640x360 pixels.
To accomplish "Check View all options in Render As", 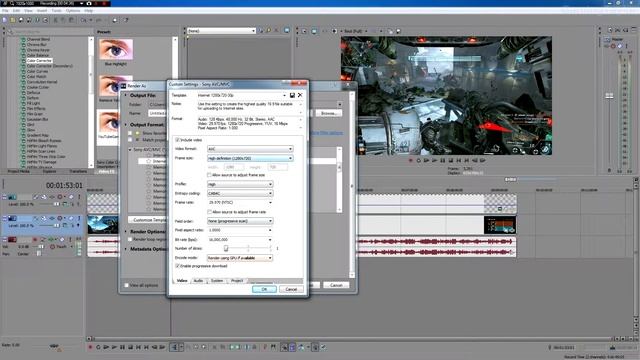I will click(x=126, y=285).
